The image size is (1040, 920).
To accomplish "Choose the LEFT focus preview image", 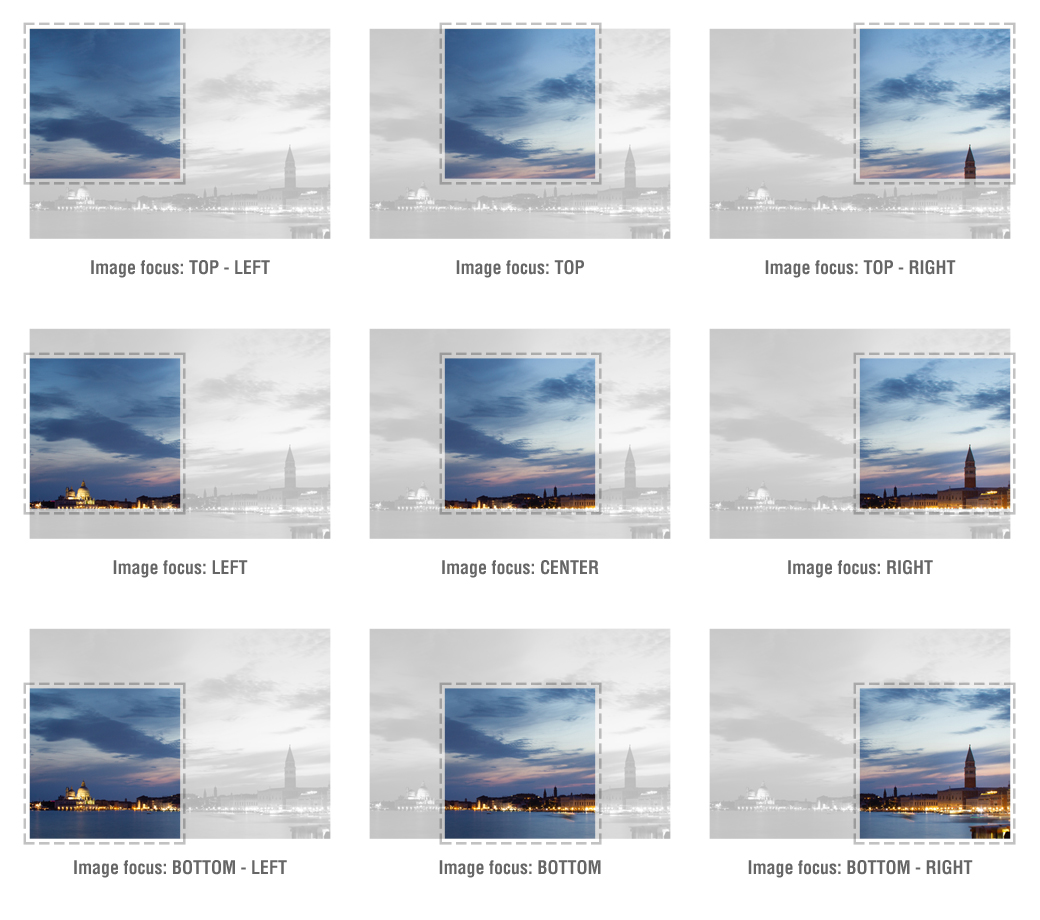I will (x=180, y=434).
